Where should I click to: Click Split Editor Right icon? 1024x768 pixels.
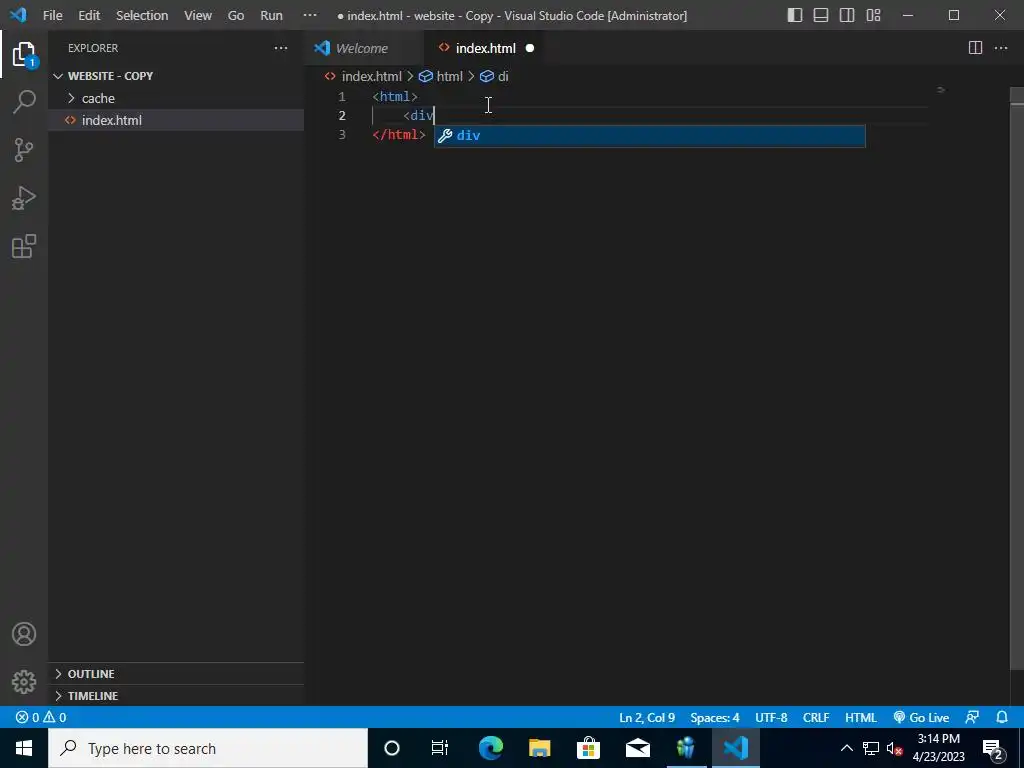(975, 48)
